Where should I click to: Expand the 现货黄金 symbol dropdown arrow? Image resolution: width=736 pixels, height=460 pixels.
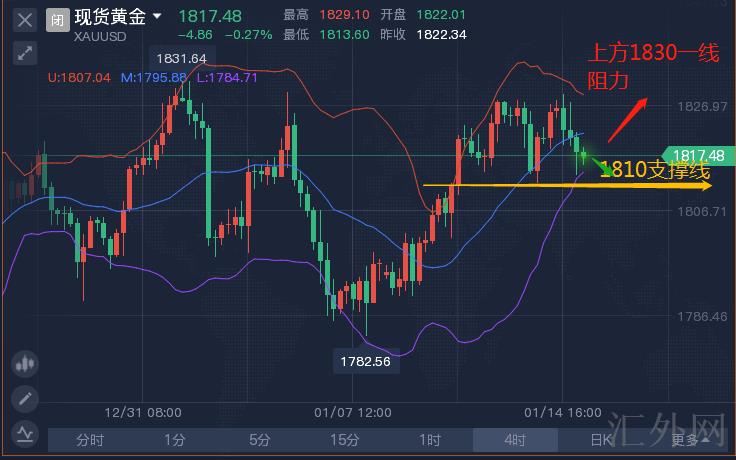click(157, 16)
